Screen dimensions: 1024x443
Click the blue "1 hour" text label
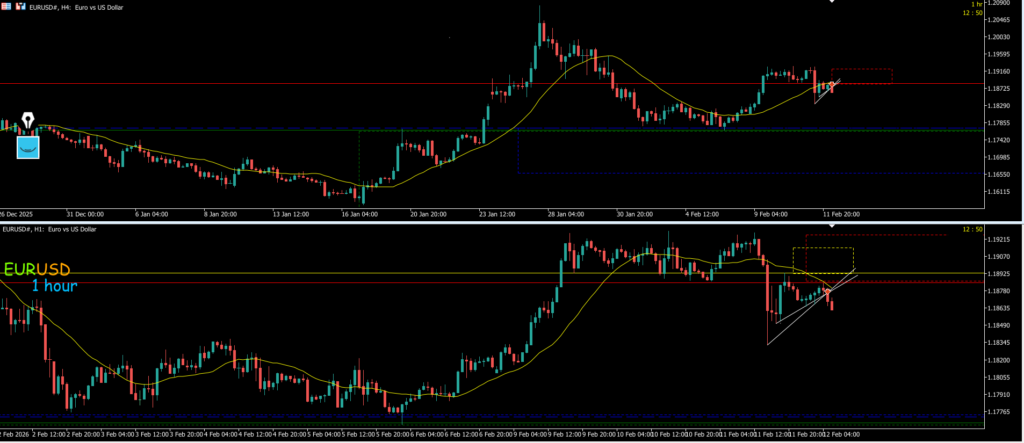[53, 286]
